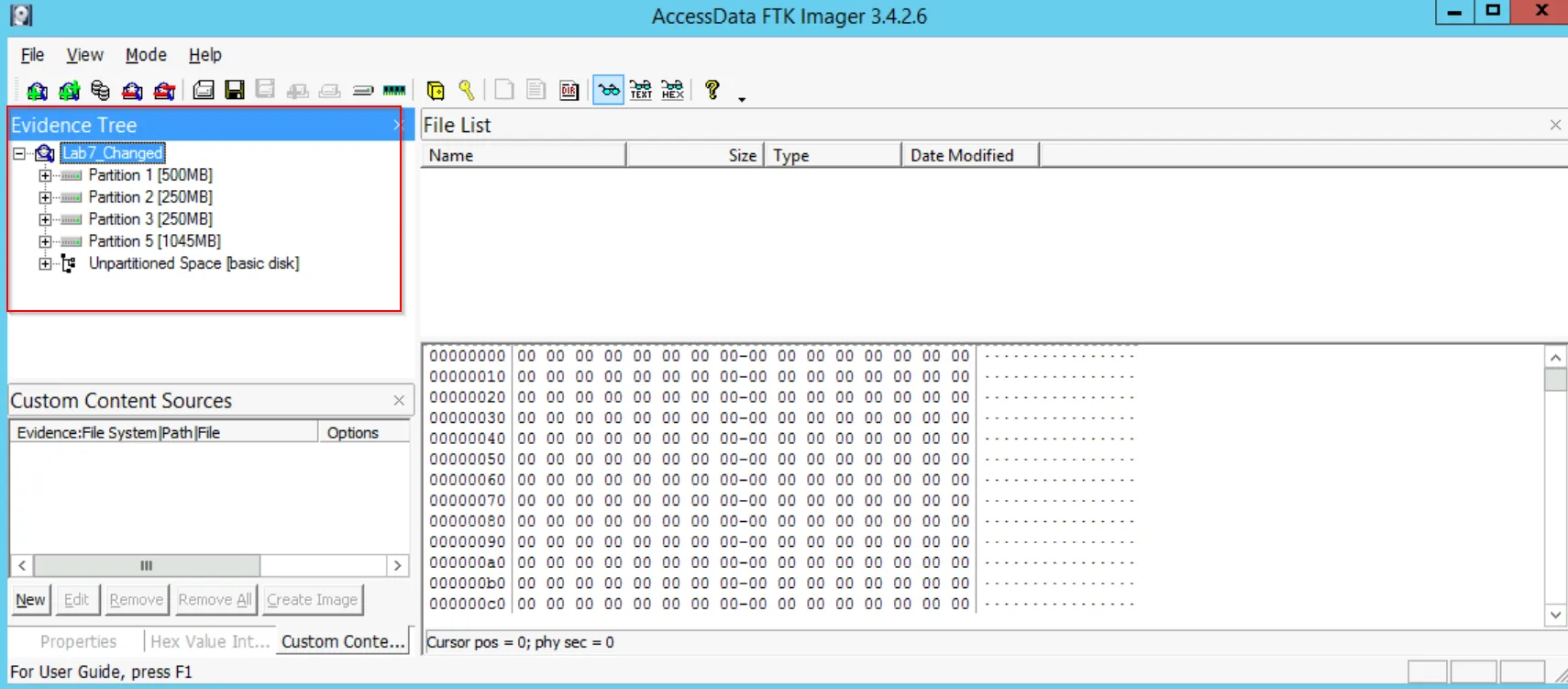Click the Capture Memory chip icon
Image resolution: width=1568 pixels, height=689 pixels.
point(394,90)
